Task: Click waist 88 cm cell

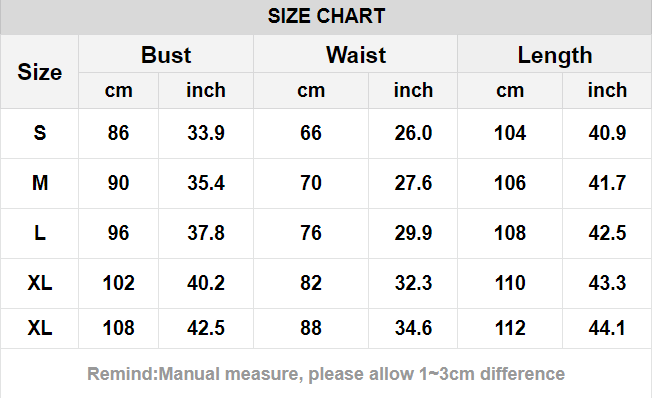Action: point(311,328)
